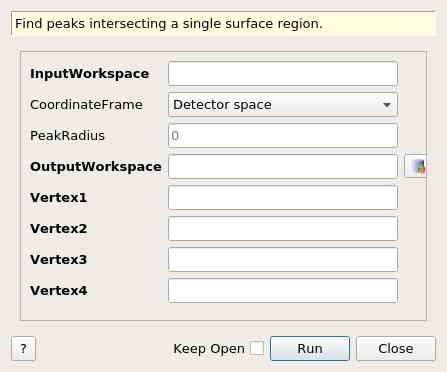The height and width of the screenshot is (372, 447).
Task: Click the bold OutputWorkspace label
Action: pyautogui.click(x=96, y=167)
